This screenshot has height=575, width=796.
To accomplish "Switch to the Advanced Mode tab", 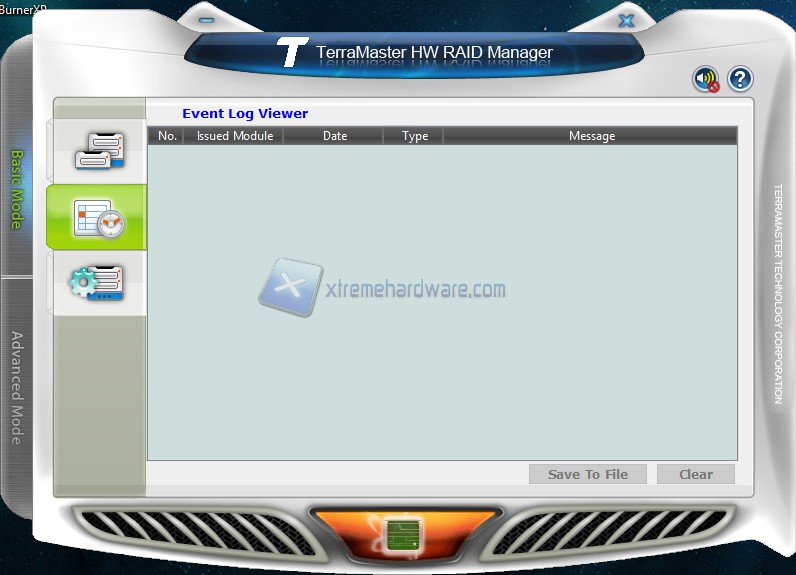I will point(17,387).
